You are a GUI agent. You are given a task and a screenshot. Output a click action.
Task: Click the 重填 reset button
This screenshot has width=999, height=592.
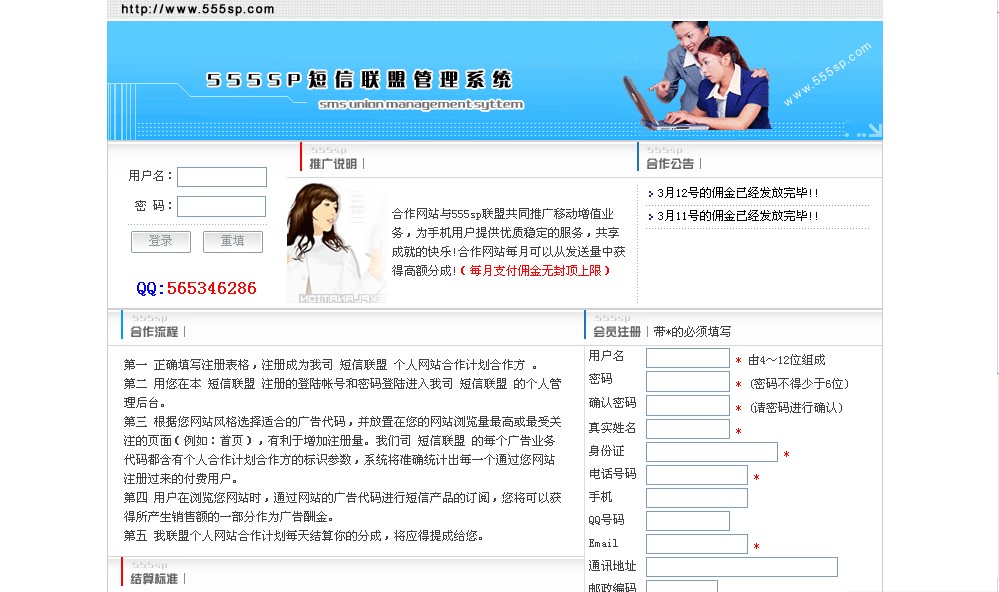(233, 242)
